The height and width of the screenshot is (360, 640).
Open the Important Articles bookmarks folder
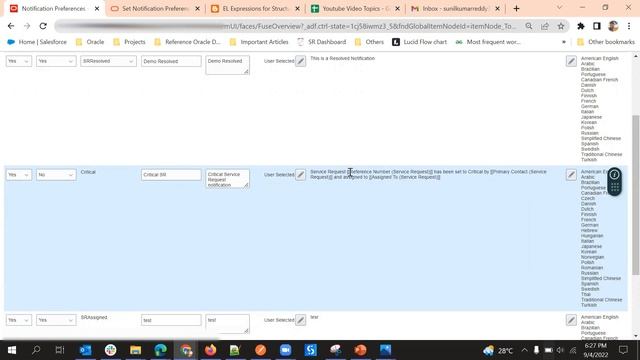(x=259, y=42)
